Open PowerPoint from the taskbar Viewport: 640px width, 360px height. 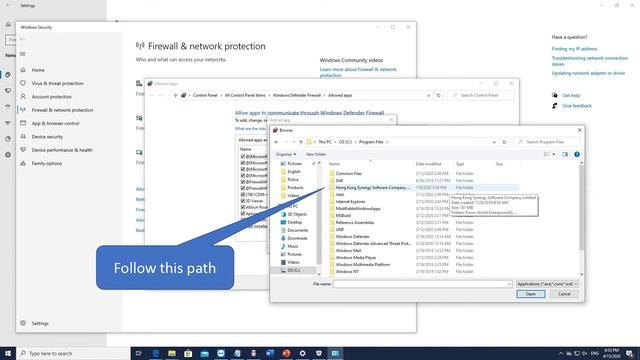tap(286, 353)
